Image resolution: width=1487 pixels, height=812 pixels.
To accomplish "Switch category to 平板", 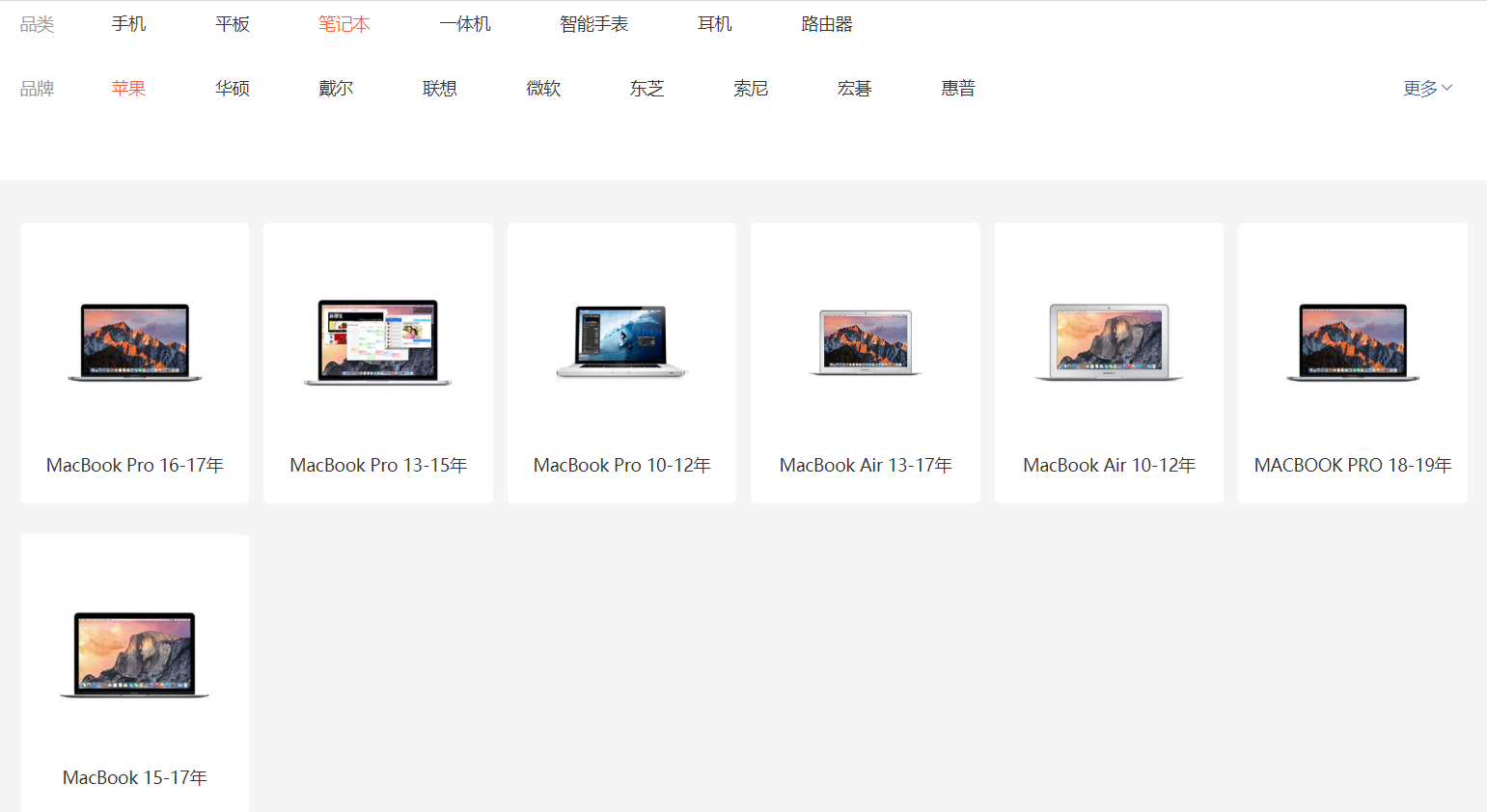I will point(233,24).
